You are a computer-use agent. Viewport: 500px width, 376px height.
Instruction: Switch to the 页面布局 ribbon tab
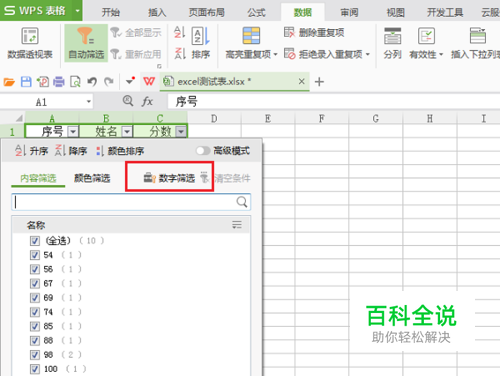click(x=207, y=13)
